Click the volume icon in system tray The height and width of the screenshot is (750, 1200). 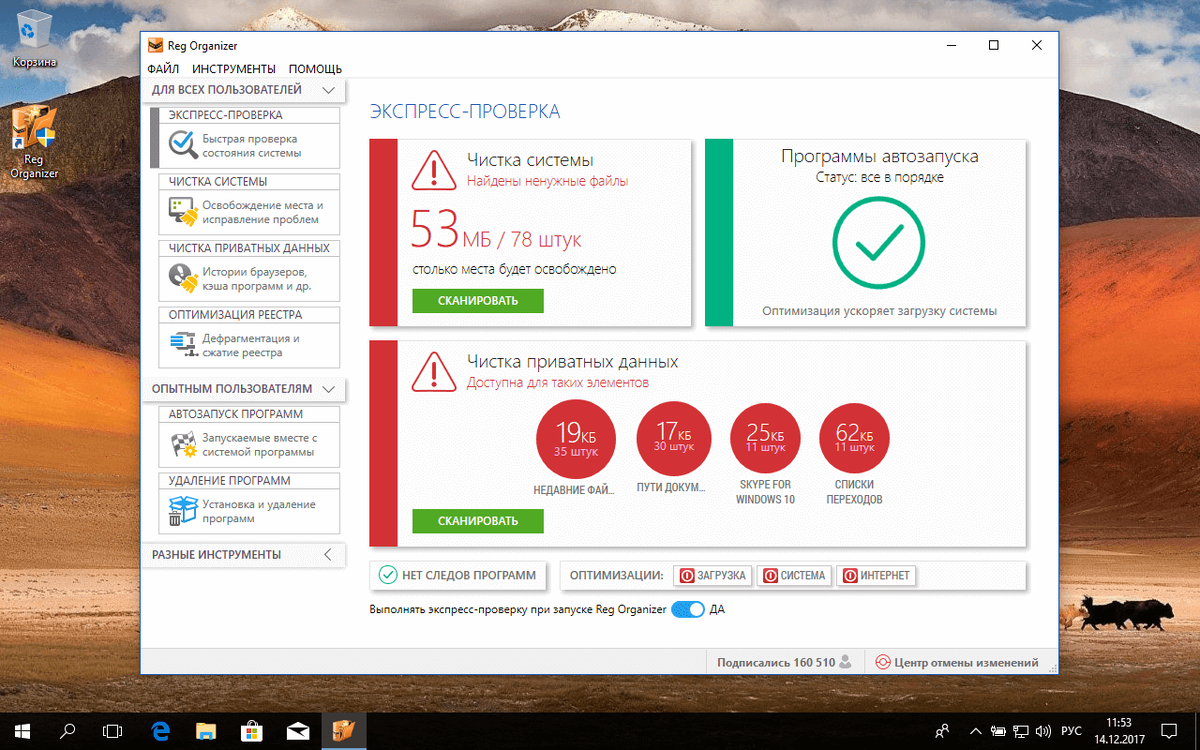[1042, 729]
